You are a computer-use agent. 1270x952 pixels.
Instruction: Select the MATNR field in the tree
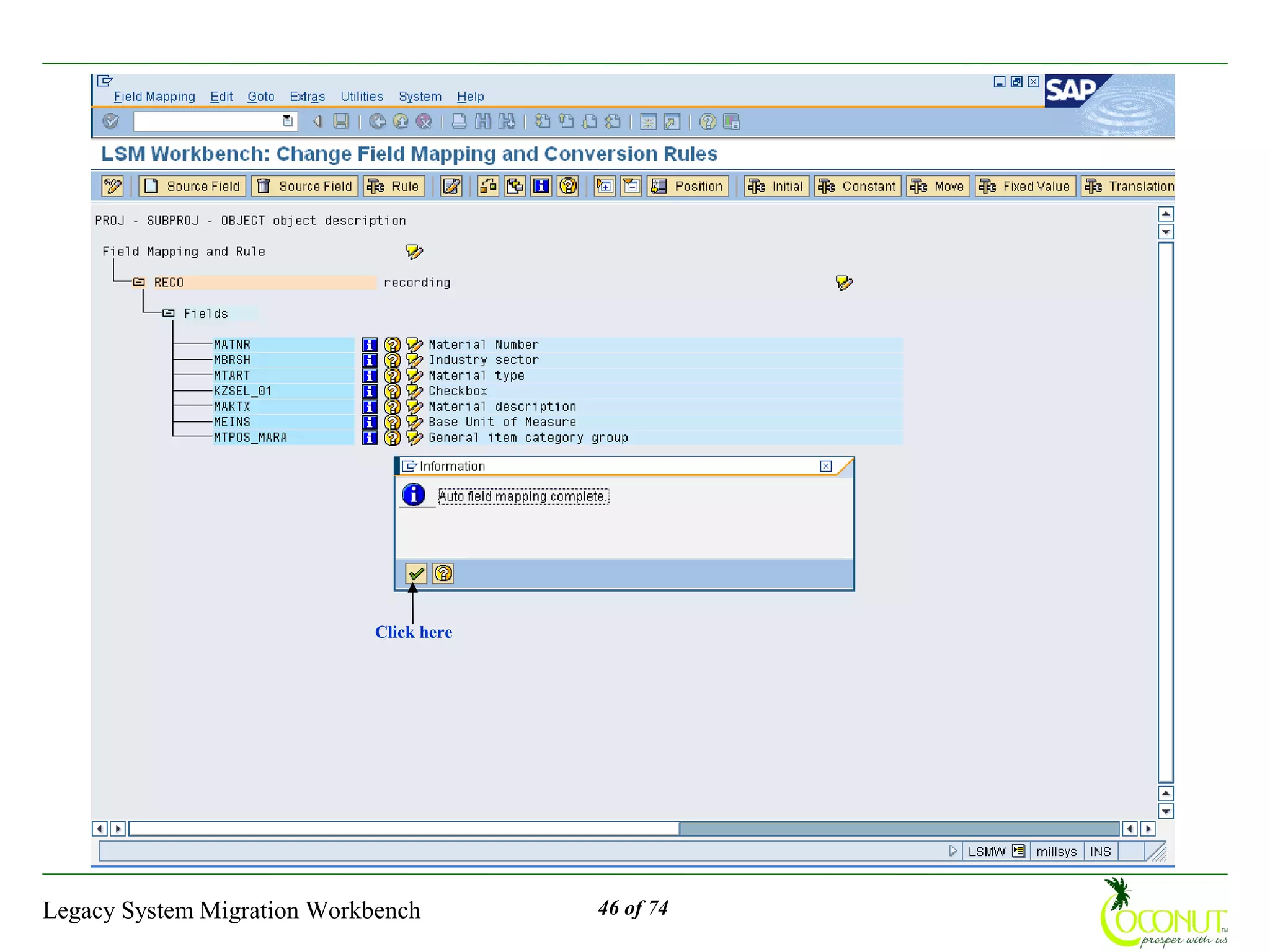(283, 345)
